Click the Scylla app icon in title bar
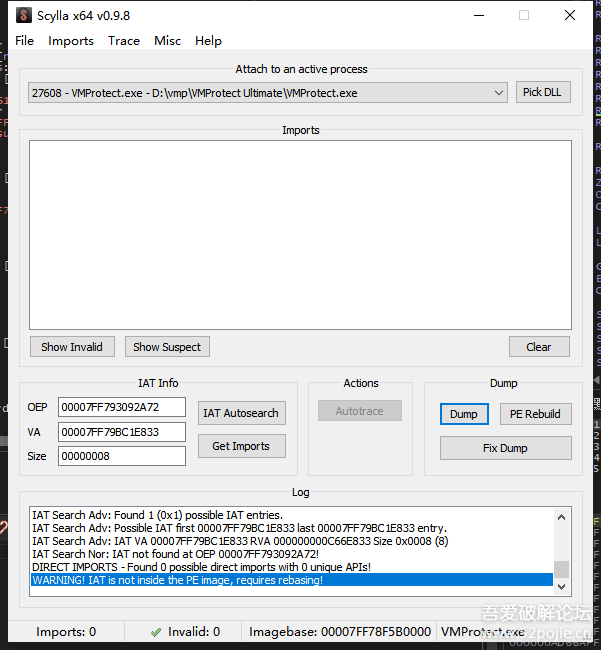This screenshot has width=601, height=650. pos(24,15)
